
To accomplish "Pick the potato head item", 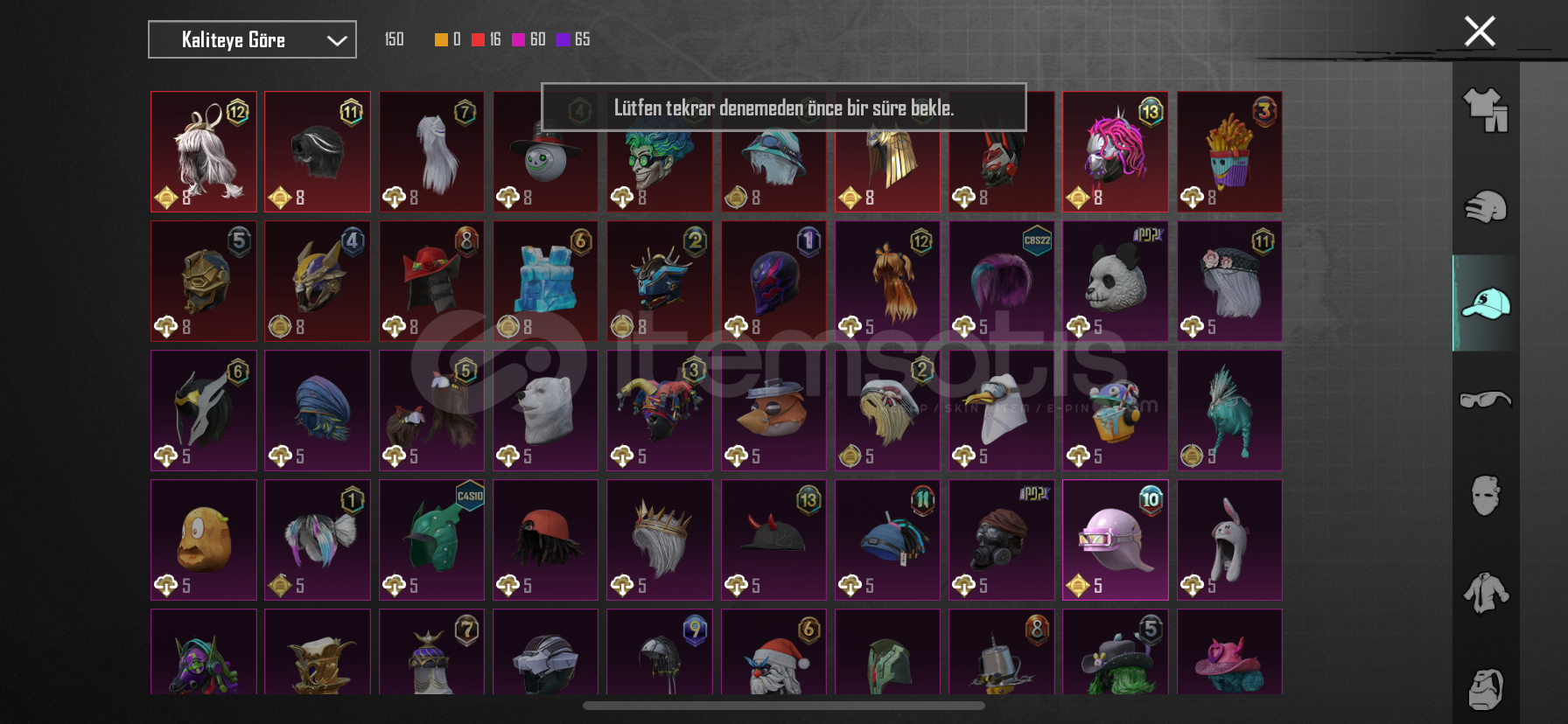I will tap(204, 540).
